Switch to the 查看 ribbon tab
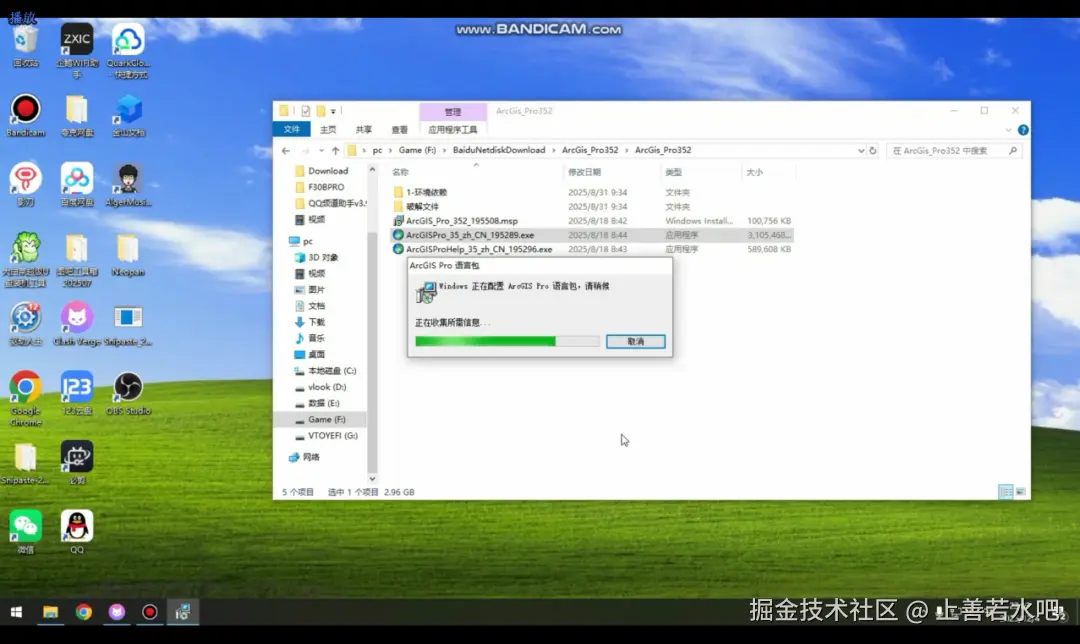Viewport: 1080px width, 644px height. coord(398,130)
